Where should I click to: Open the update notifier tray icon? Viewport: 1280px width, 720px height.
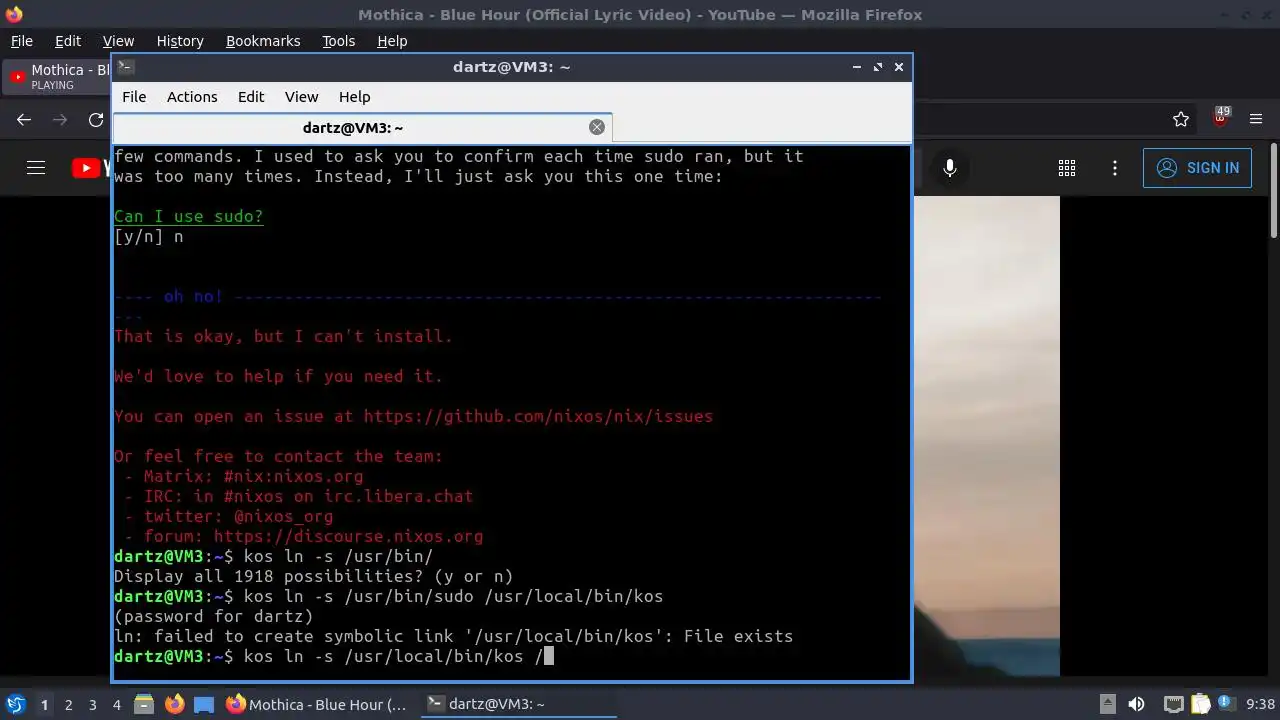[x=1225, y=704]
